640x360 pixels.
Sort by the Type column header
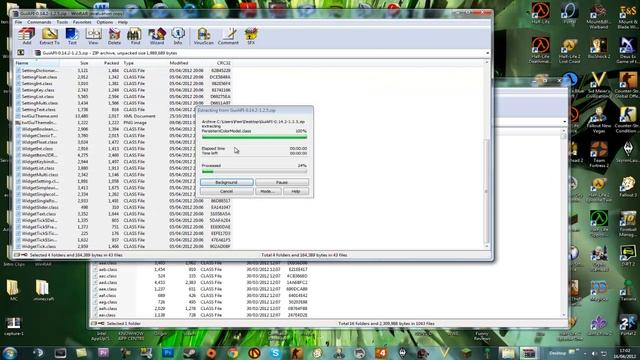[144, 63]
